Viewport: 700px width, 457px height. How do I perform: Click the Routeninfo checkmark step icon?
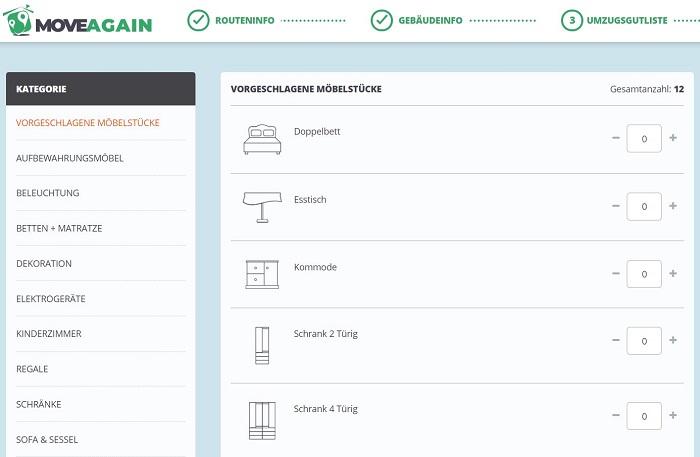(x=198, y=20)
